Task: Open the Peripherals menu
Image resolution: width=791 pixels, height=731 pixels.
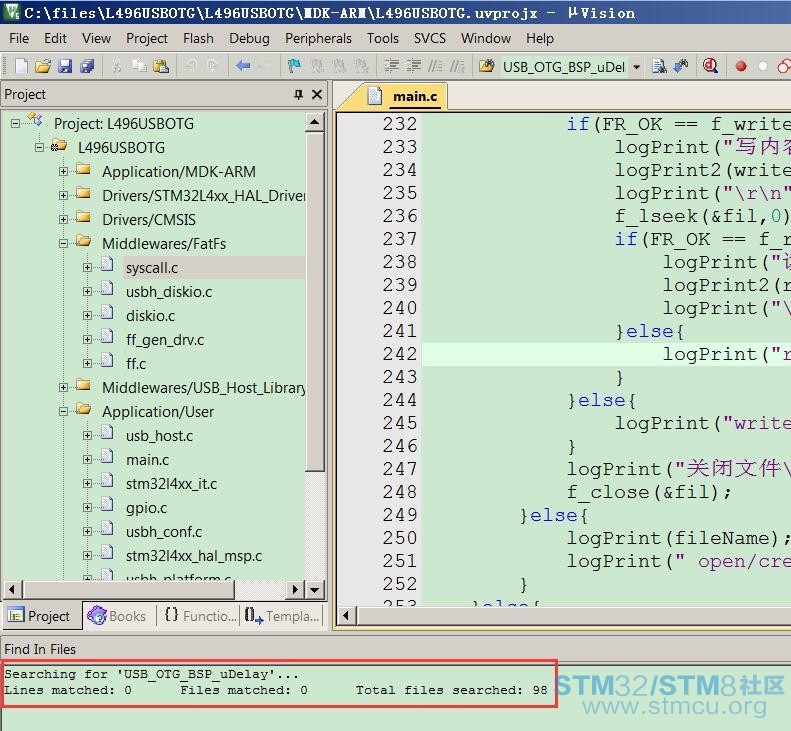Action: click(x=318, y=38)
